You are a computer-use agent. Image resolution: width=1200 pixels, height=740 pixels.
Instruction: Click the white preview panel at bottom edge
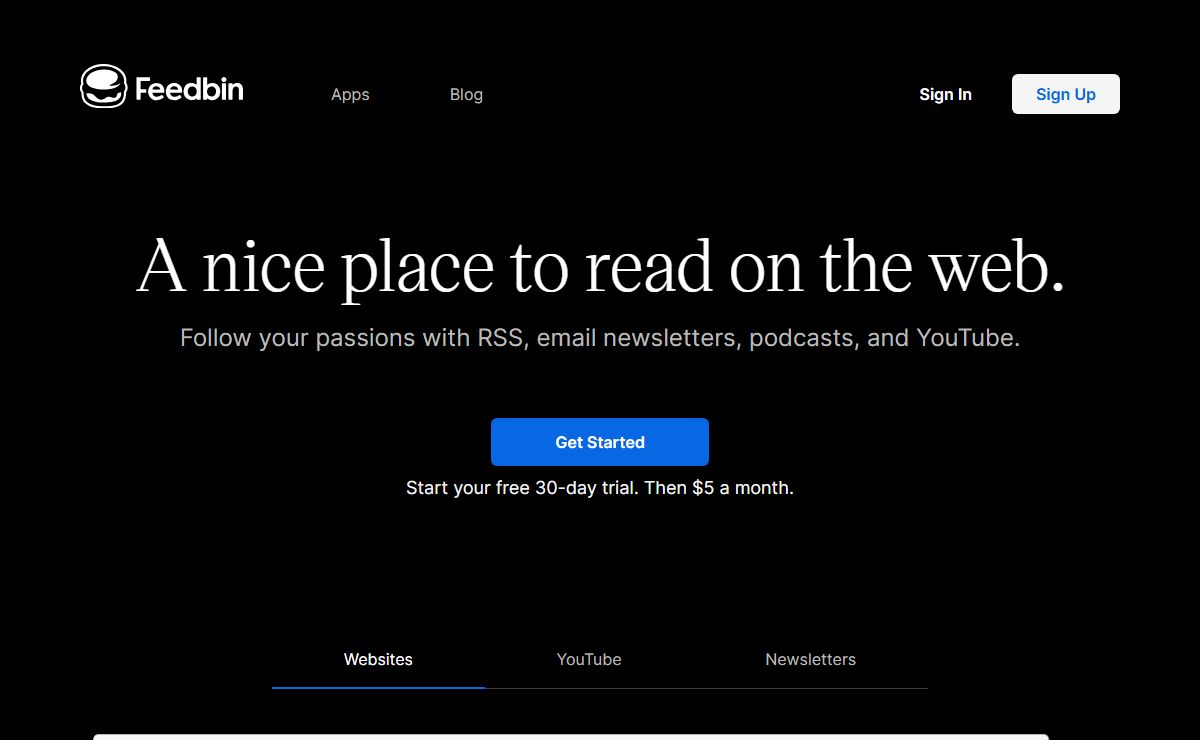pyautogui.click(x=570, y=737)
